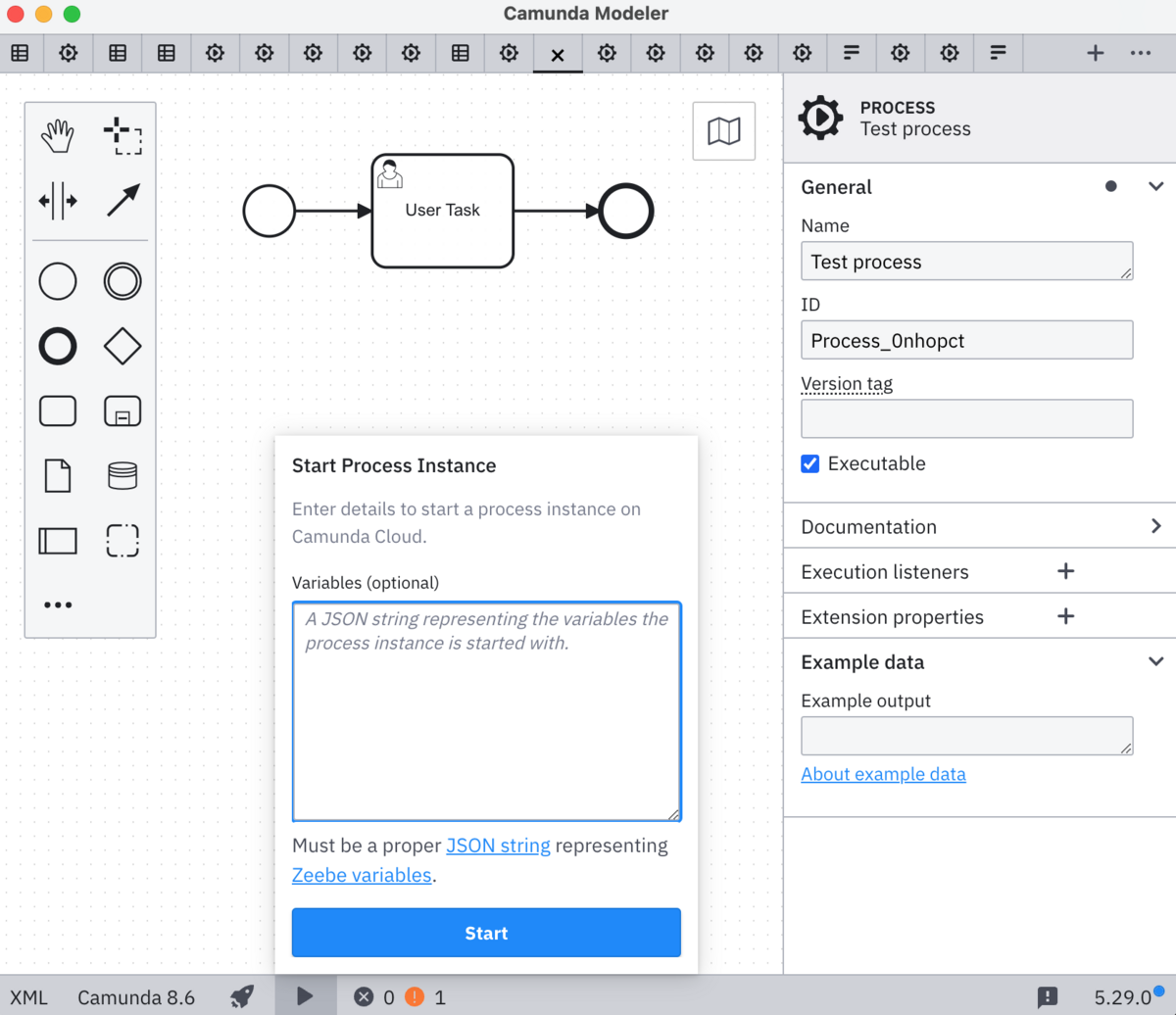
Task: Click the 5.29.0 version indicator
Action: [1122, 997]
